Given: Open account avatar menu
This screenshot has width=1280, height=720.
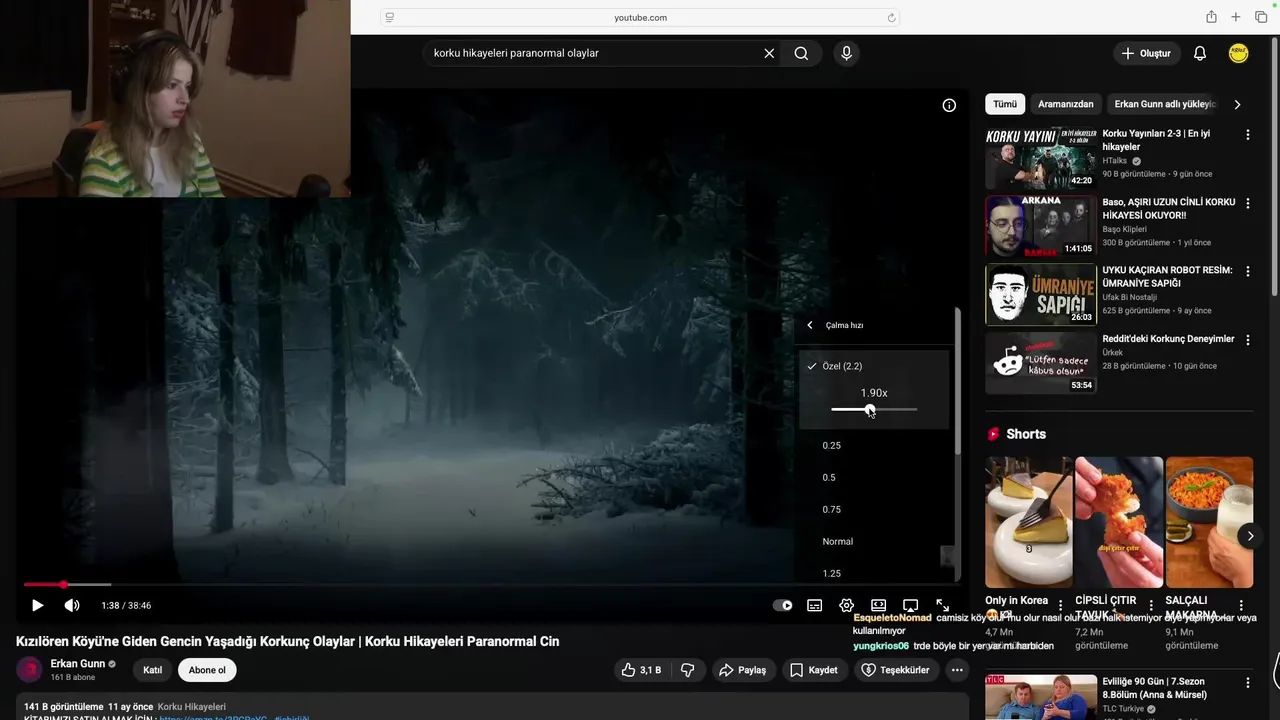Looking at the screenshot, I should click(1239, 53).
